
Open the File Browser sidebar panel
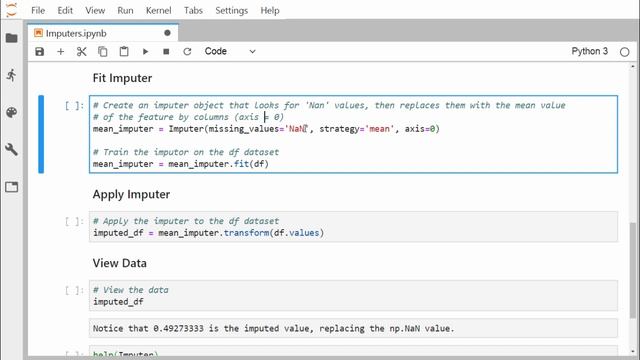tap(11, 38)
